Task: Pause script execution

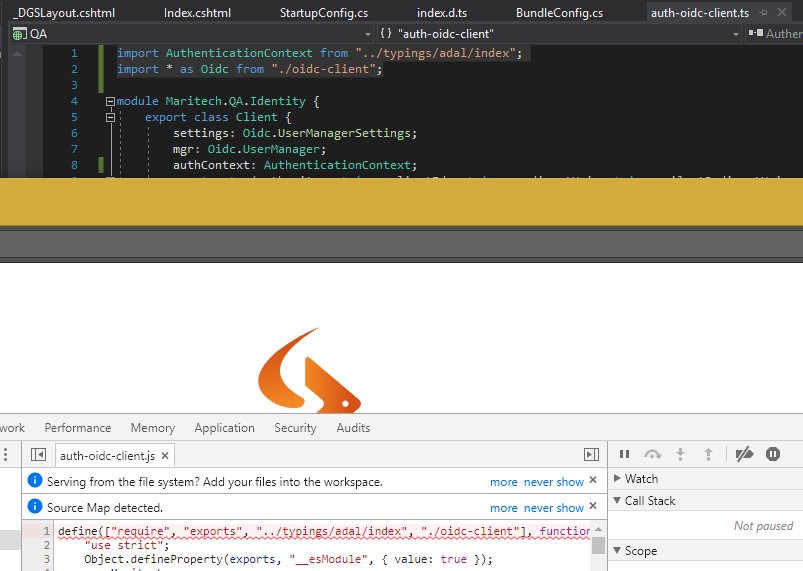Action: (624, 454)
